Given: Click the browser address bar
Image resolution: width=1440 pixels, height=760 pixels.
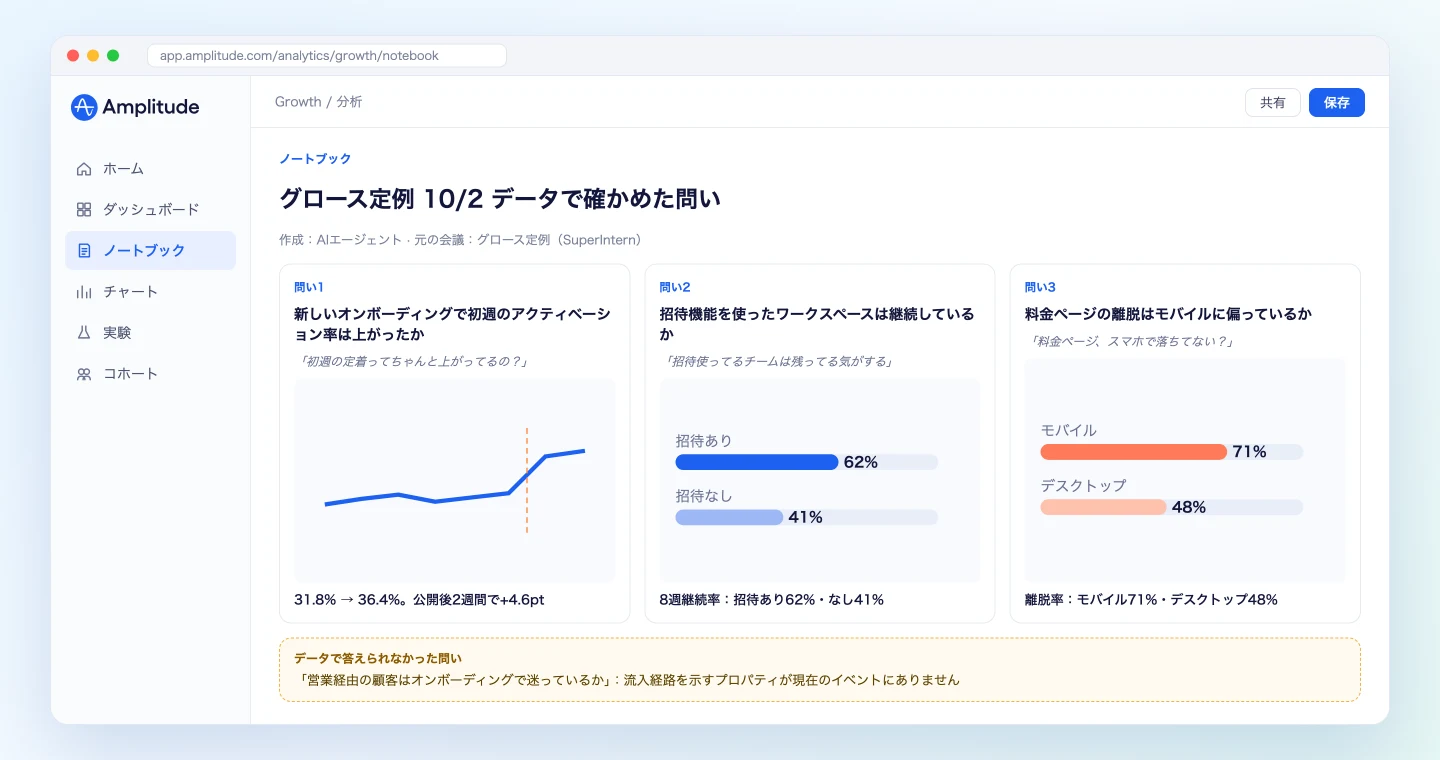Looking at the screenshot, I should point(327,56).
